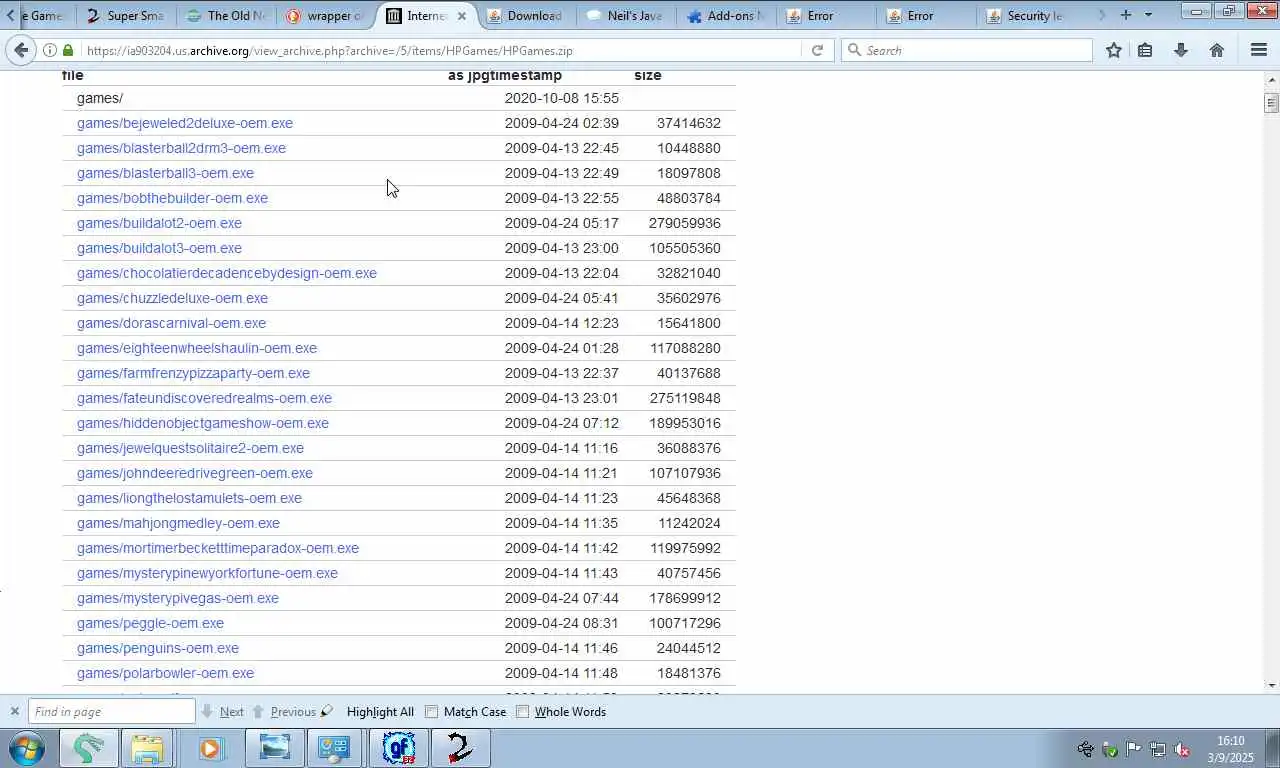1280x768 pixels.
Task: Click the taskbar clock showing 16:10
Action: coord(1230,749)
